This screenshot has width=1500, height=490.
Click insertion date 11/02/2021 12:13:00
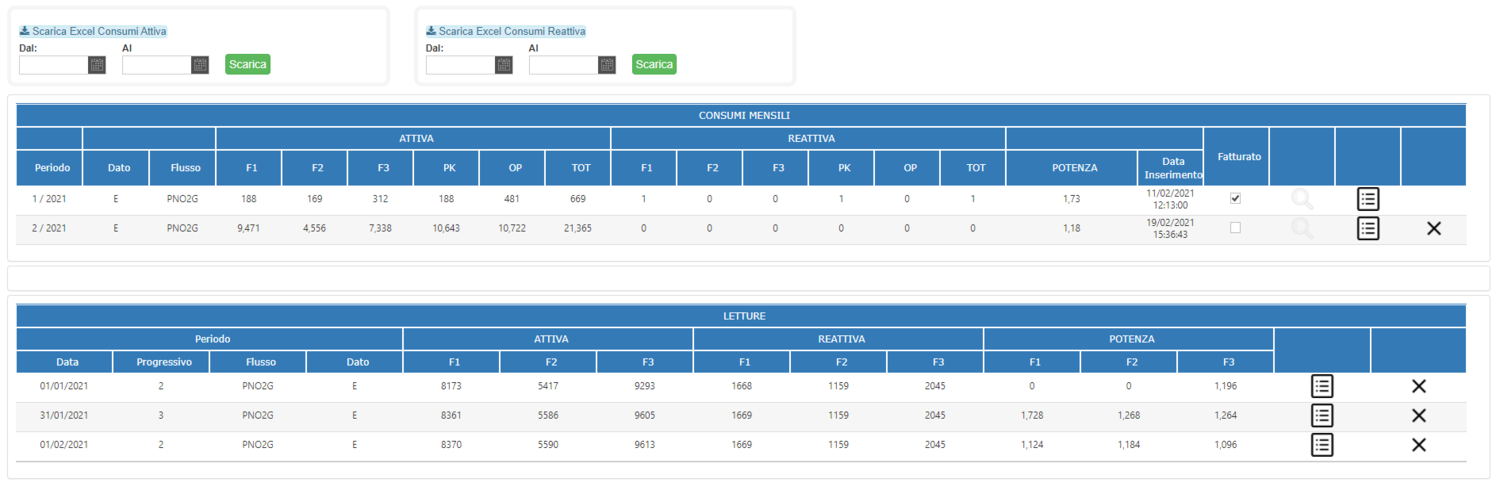click(1170, 199)
